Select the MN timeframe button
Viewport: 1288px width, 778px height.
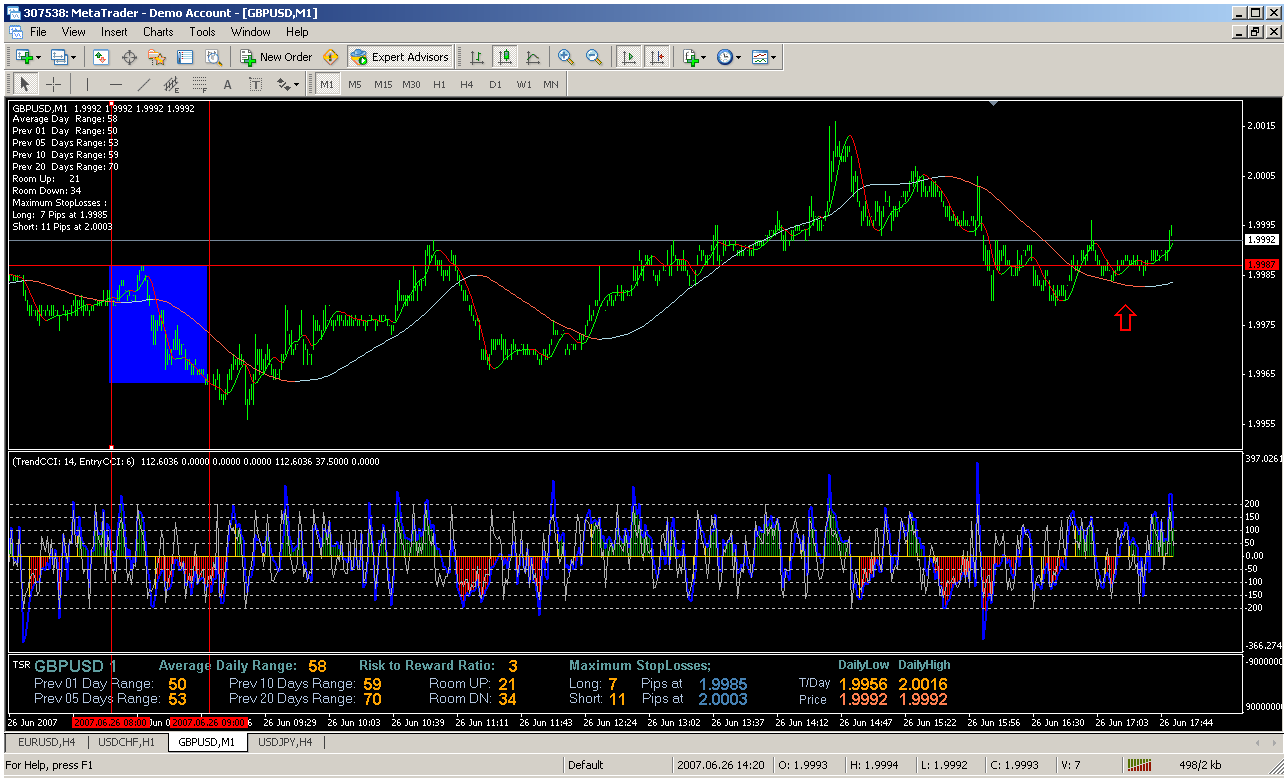pos(551,85)
